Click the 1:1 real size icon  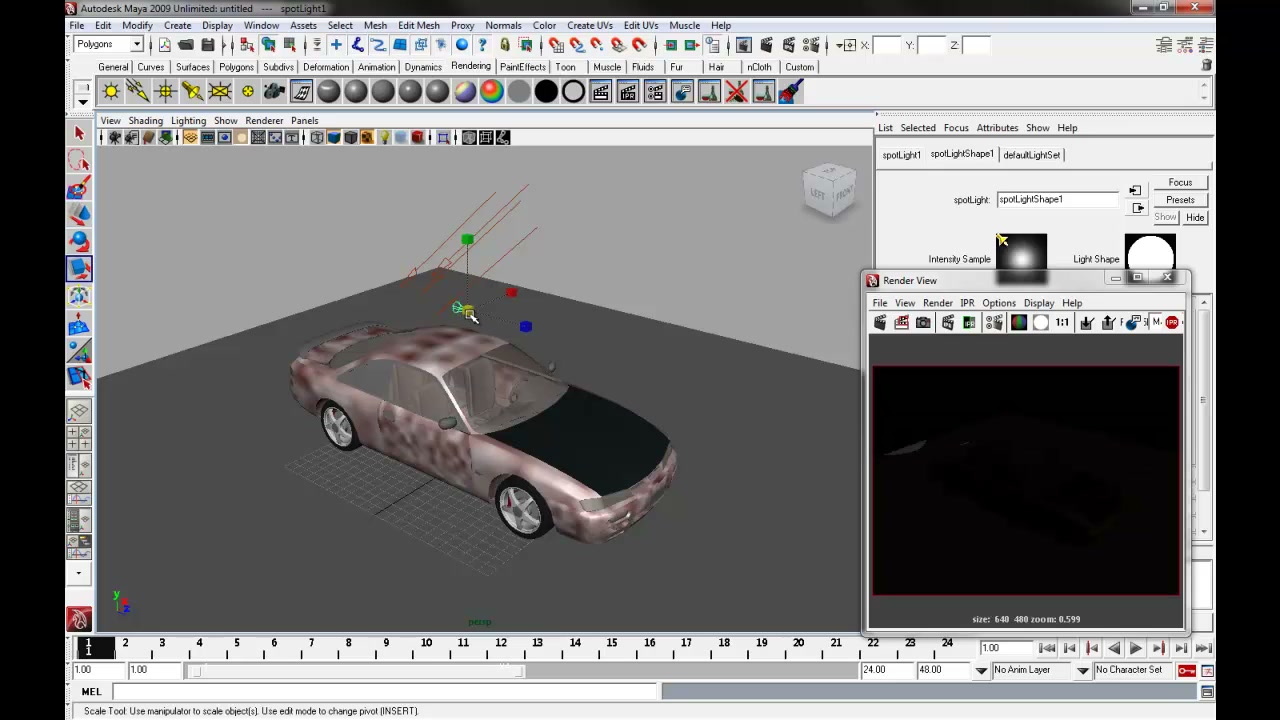1062,322
